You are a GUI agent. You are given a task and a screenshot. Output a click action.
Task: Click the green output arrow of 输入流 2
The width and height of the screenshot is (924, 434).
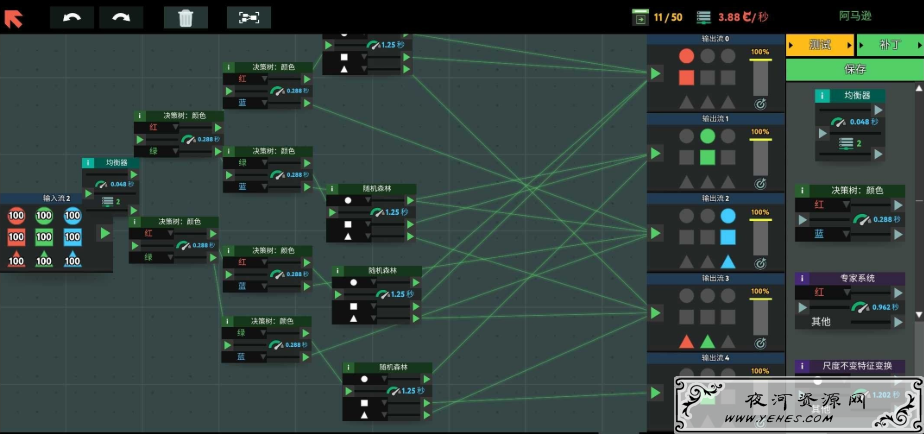105,233
